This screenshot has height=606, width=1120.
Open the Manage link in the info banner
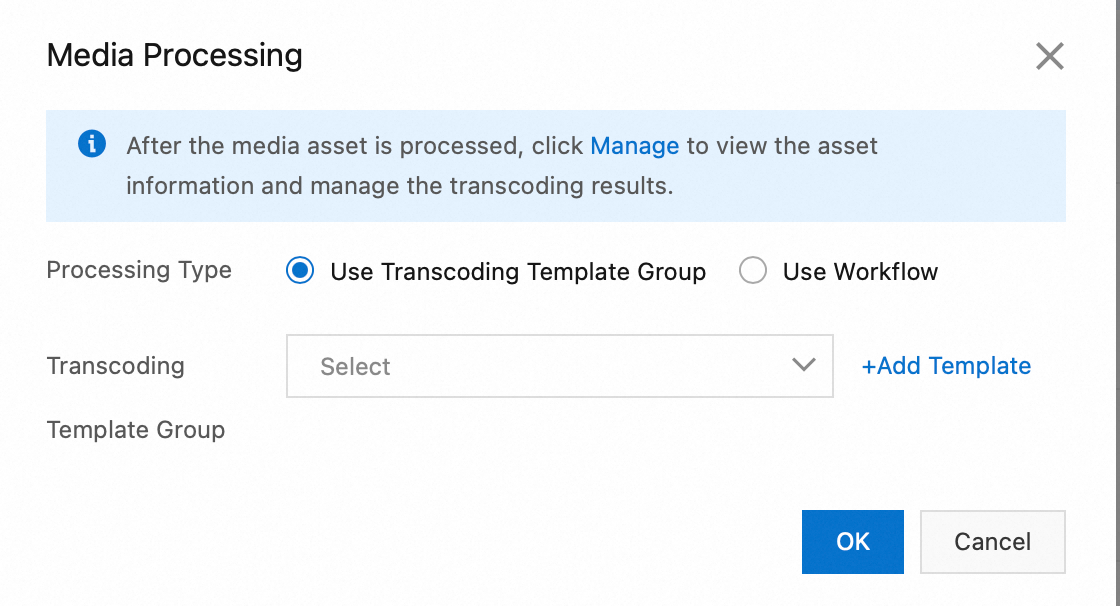click(634, 146)
